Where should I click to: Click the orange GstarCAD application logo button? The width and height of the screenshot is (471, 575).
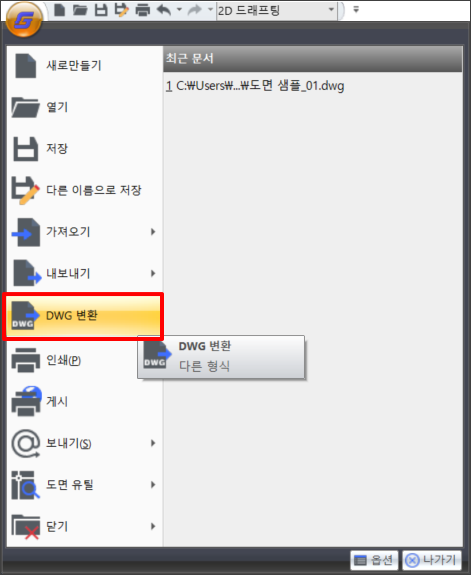pyautogui.click(x=24, y=19)
